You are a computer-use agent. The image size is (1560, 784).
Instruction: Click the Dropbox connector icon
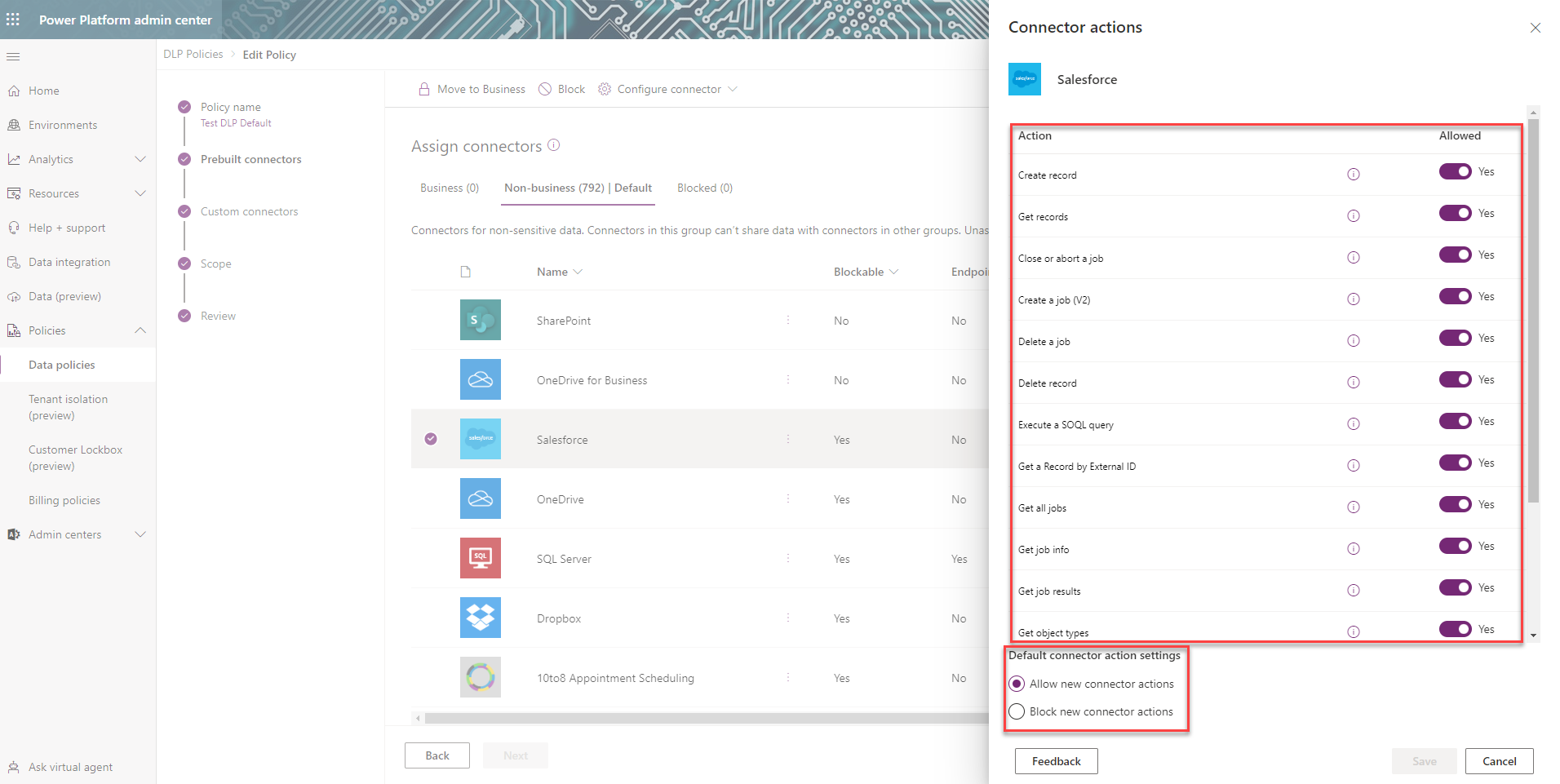[x=481, y=618]
